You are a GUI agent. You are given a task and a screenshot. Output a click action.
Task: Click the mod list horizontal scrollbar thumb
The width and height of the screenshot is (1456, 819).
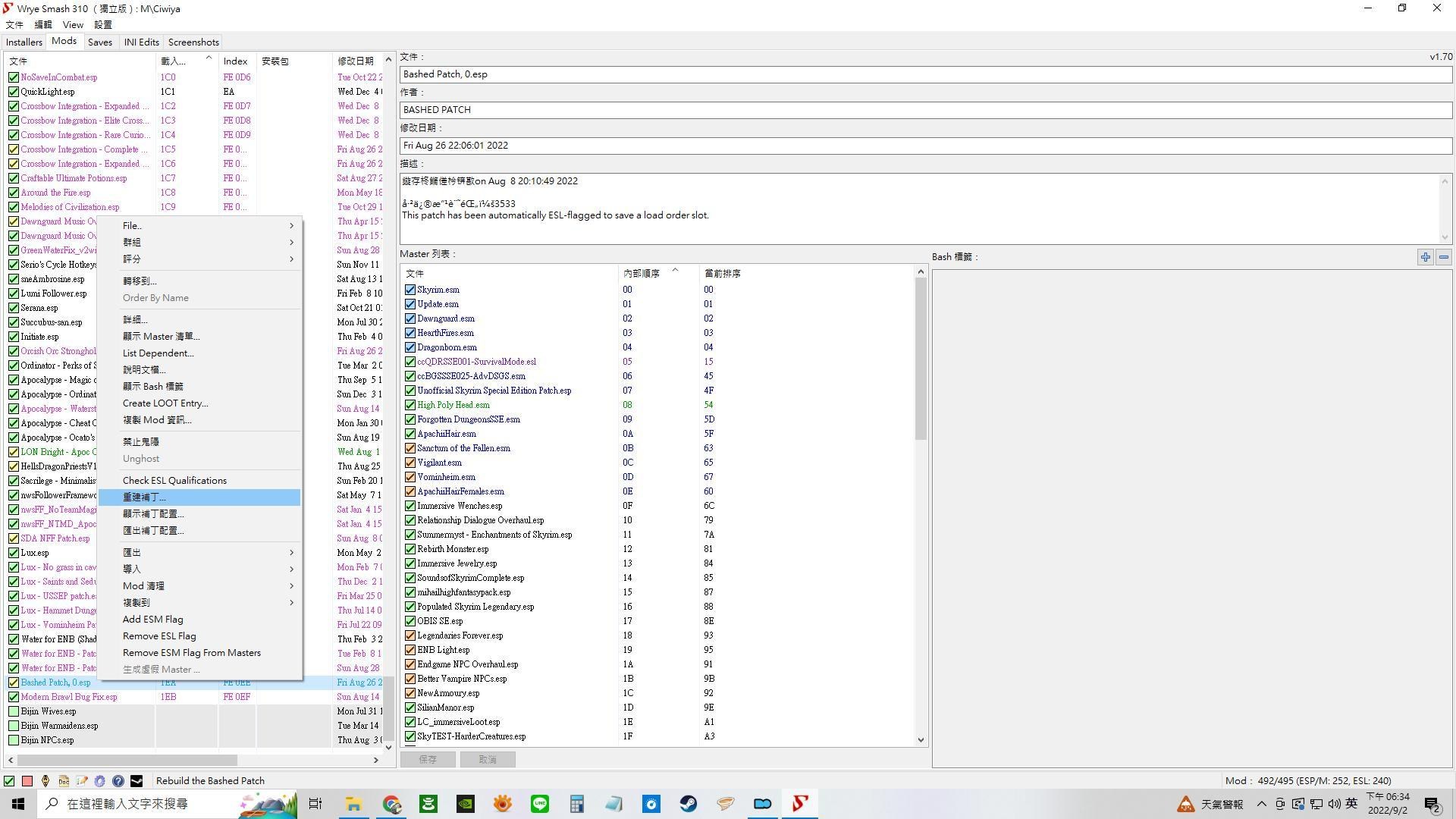click(127, 760)
